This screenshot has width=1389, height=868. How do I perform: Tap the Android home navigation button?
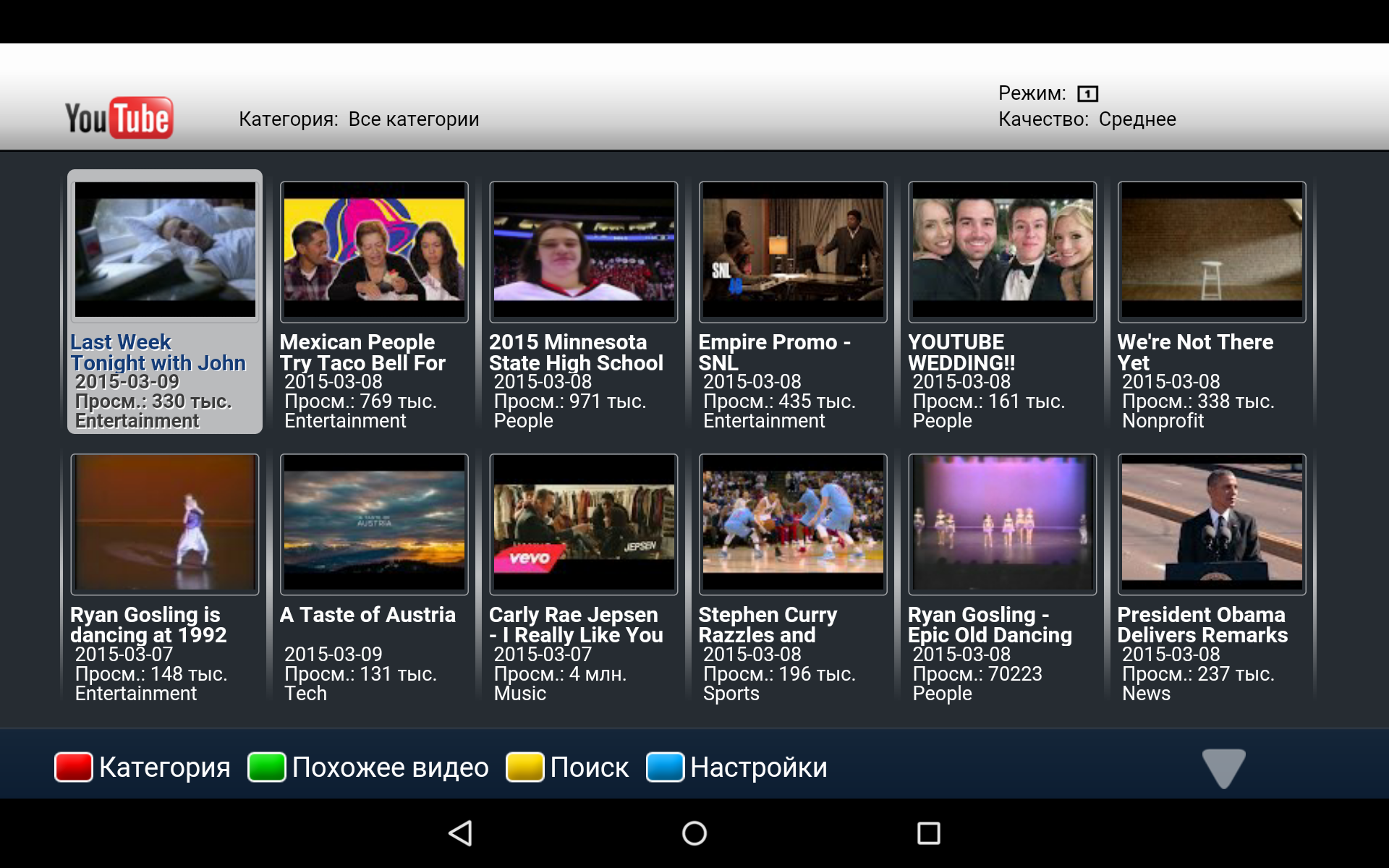pyautogui.click(x=694, y=833)
